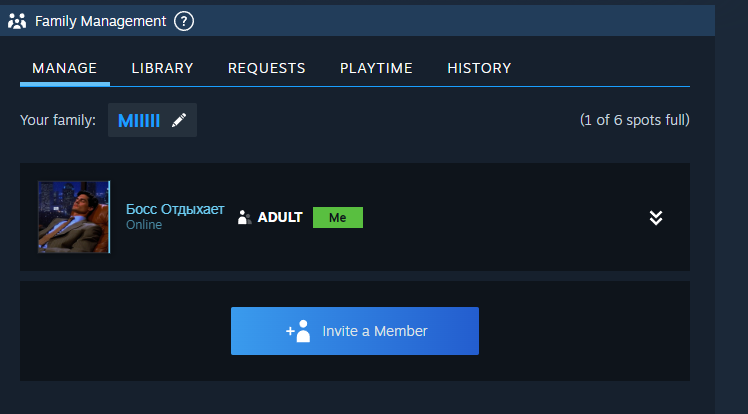The image size is (748, 414).
Task: Click the pencil icon to rename family
Action: (x=179, y=120)
